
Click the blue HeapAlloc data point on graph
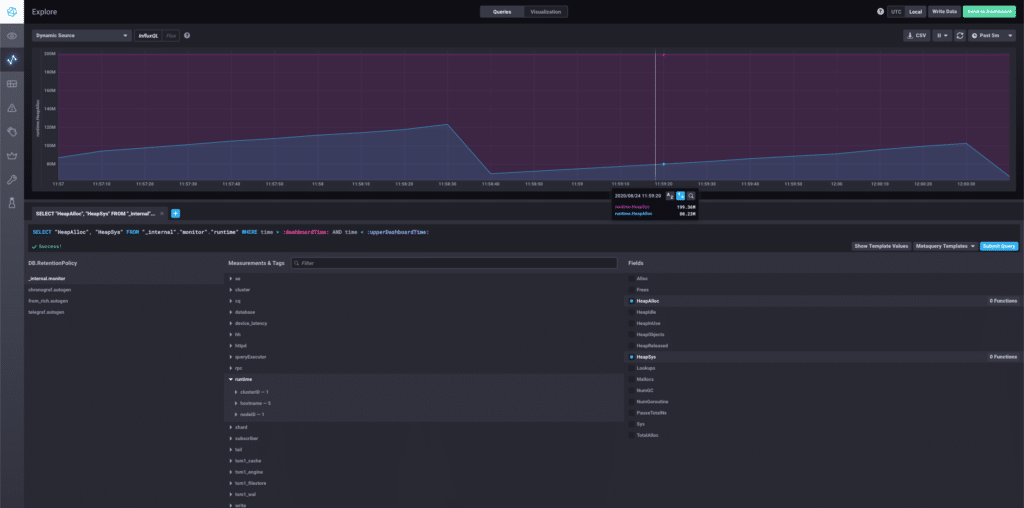664,164
